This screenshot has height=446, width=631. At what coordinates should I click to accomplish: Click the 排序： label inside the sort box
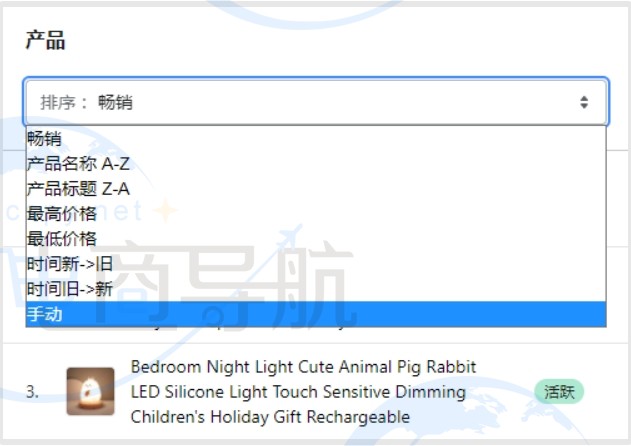(x=65, y=102)
